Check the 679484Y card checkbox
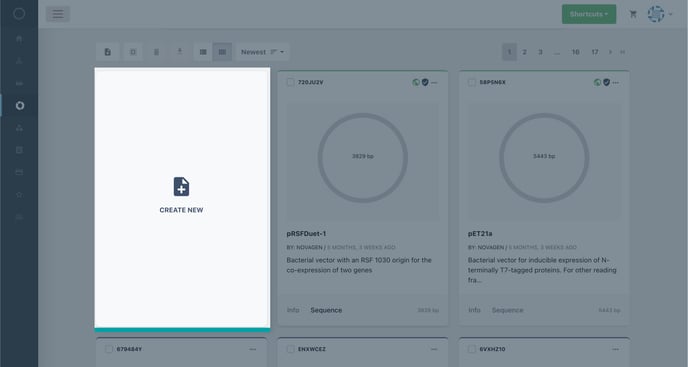The width and height of the screenshot is (688, 367). 109,349
